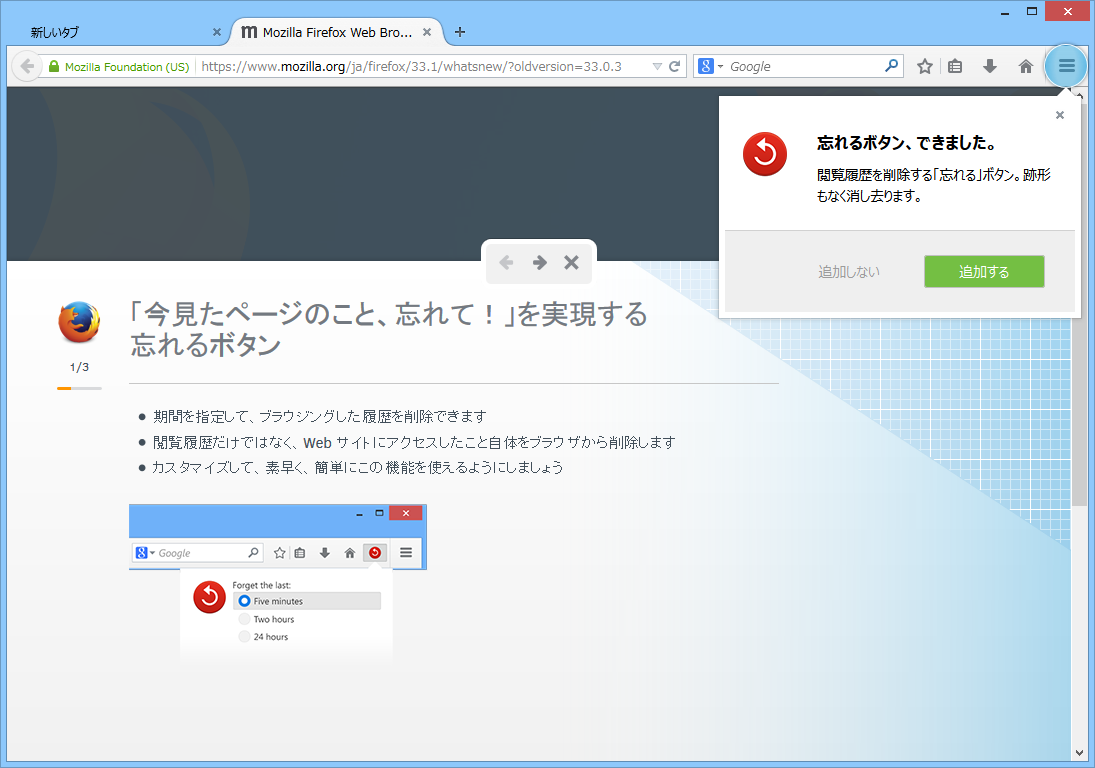This screenshot has height=768, width=1095.
Task: Open the Downloads arrow icon
Action: 988,65
